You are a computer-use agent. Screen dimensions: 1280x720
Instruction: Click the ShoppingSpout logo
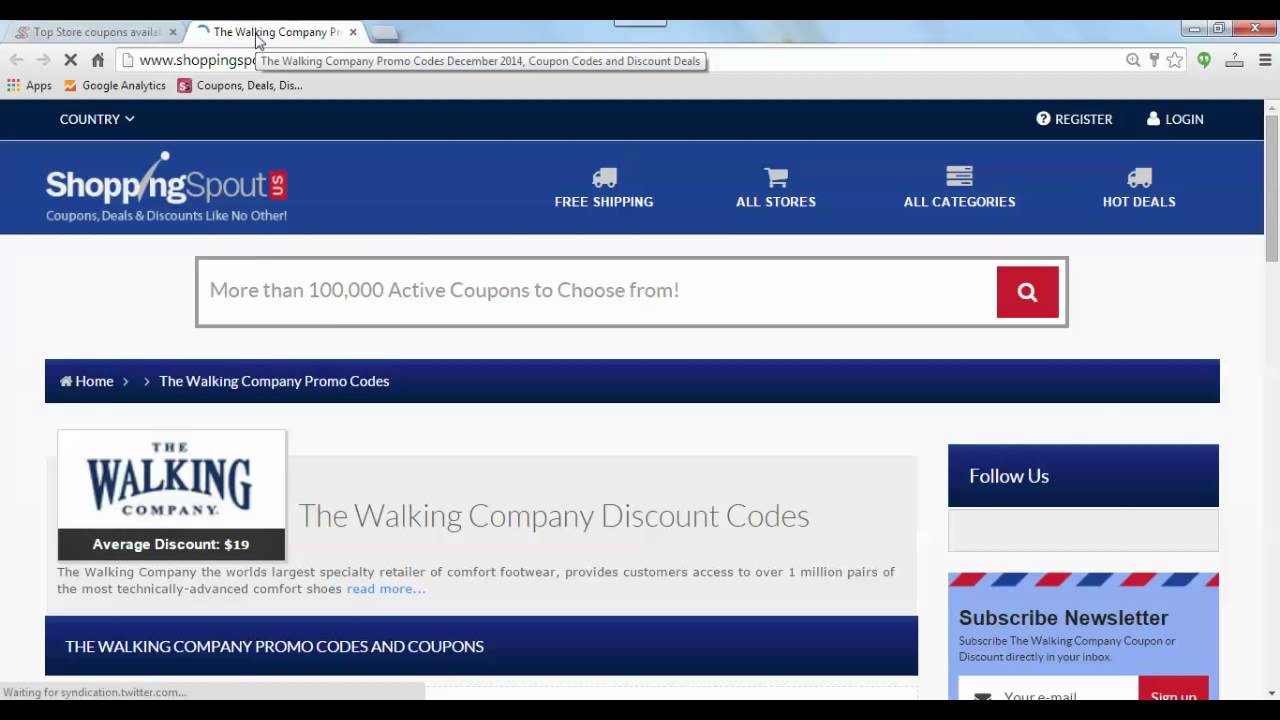click(166, 187)
